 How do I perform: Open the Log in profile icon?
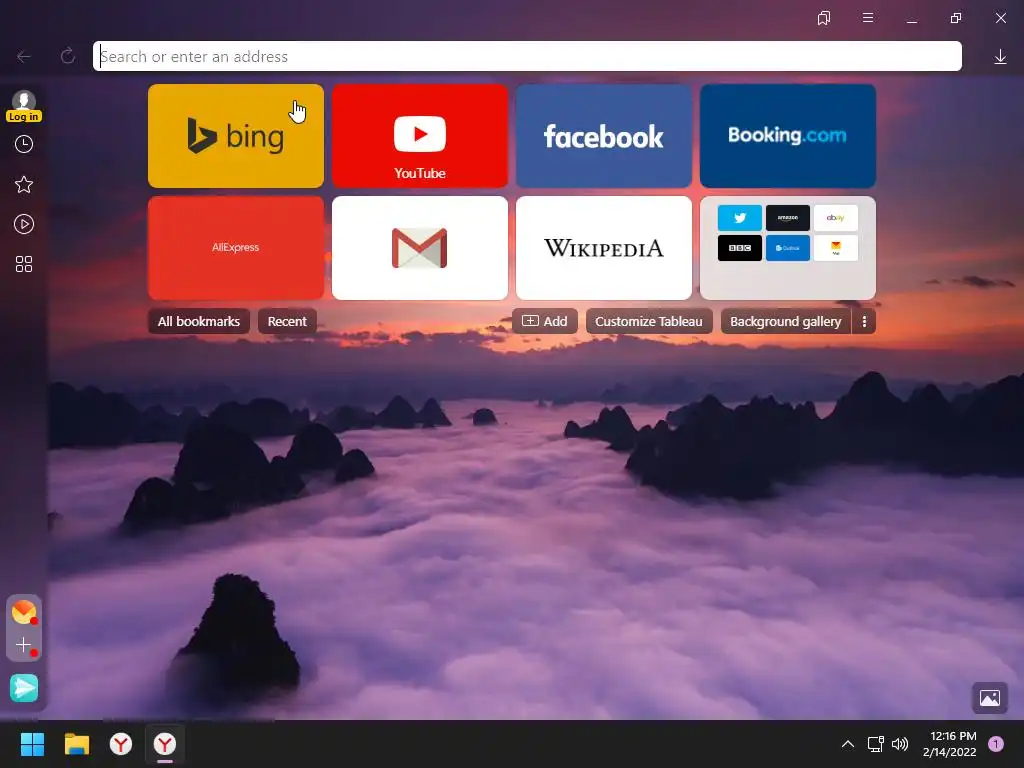(24, 106)
